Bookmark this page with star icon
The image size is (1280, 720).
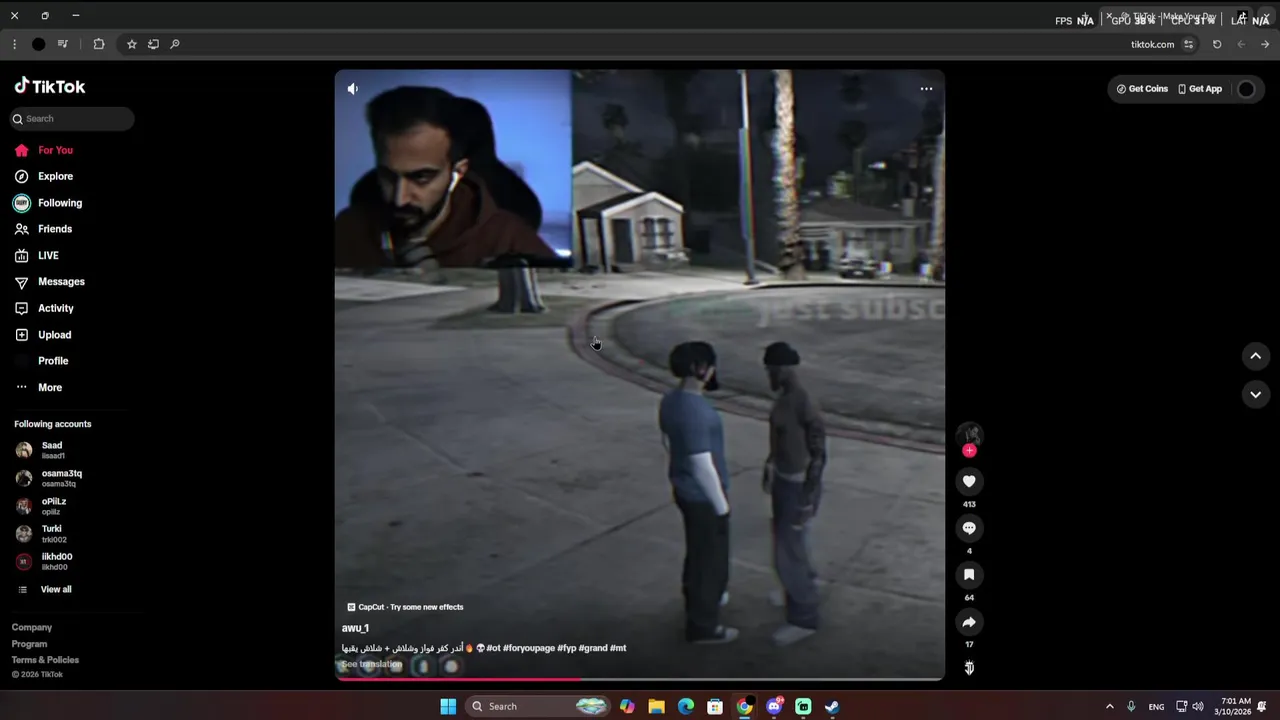[x=131, y=44]
